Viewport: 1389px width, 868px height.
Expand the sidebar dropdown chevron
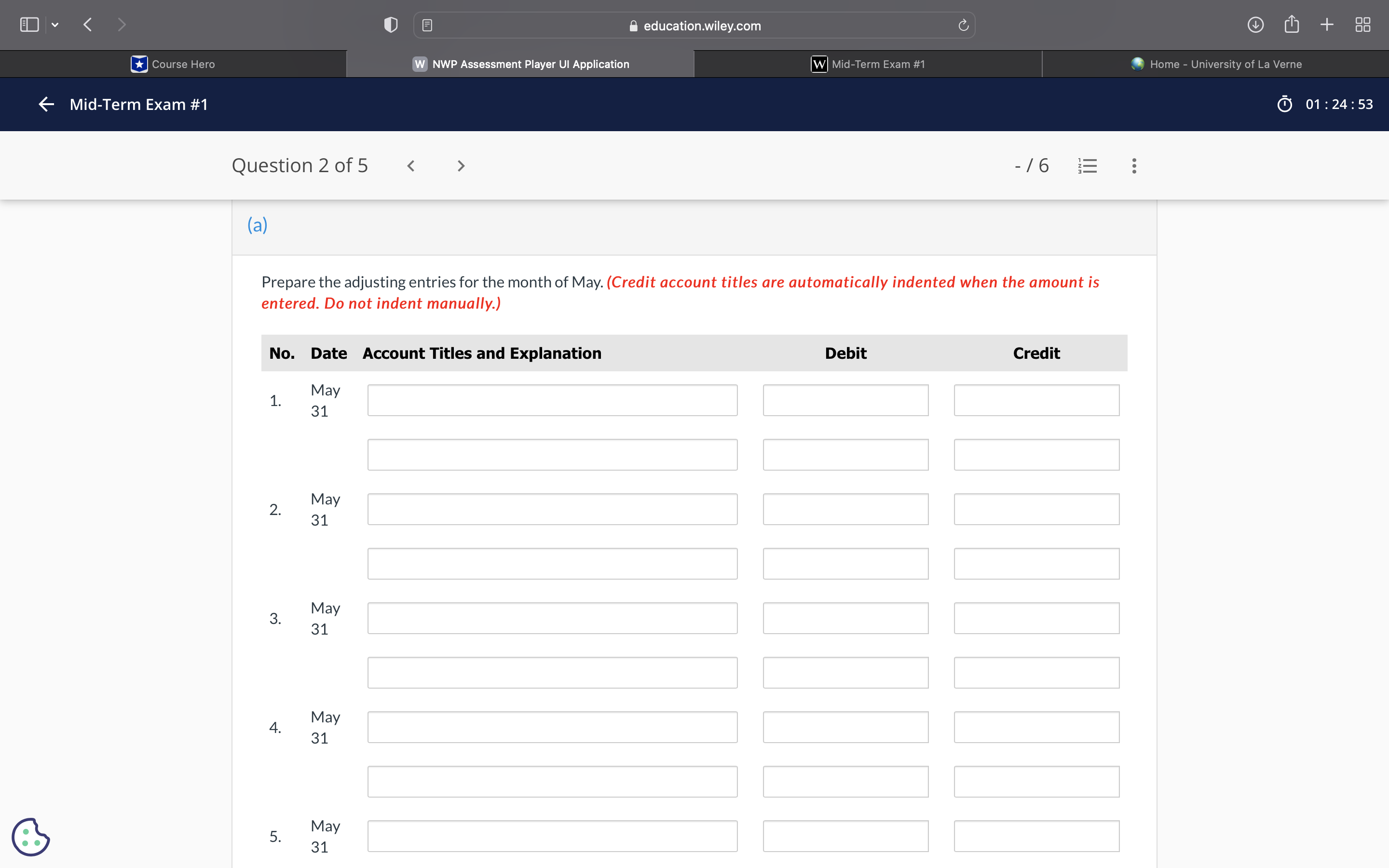[x=55, y=25]
